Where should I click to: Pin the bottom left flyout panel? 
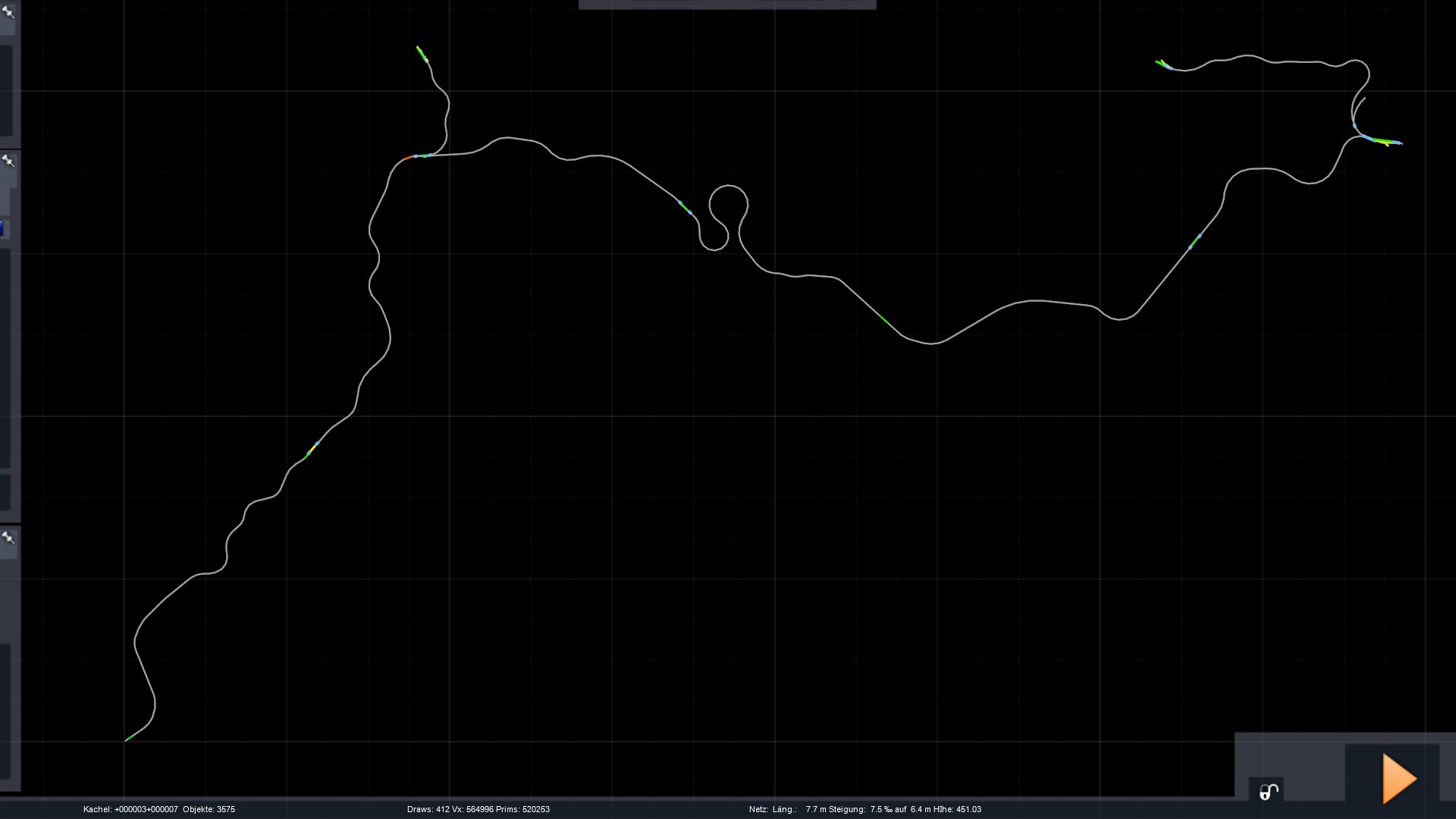pyautogui.click(x=8, y=538)
